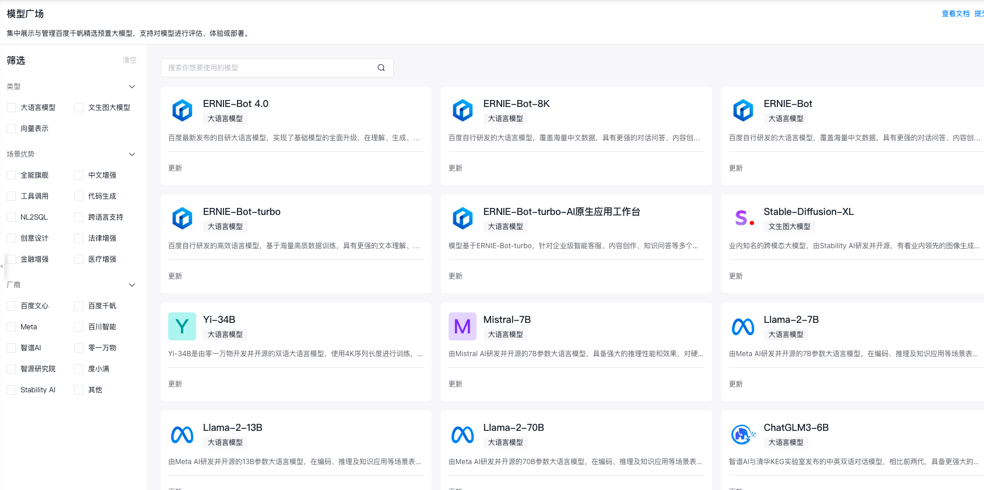Check the 医疗增强 filter

79,258
